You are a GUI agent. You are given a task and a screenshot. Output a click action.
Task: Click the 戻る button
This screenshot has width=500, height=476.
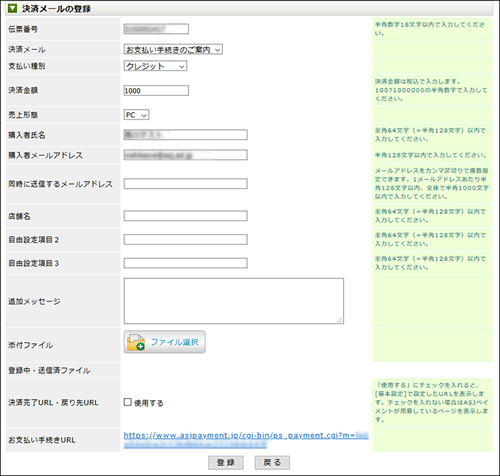tap(272, 463)
